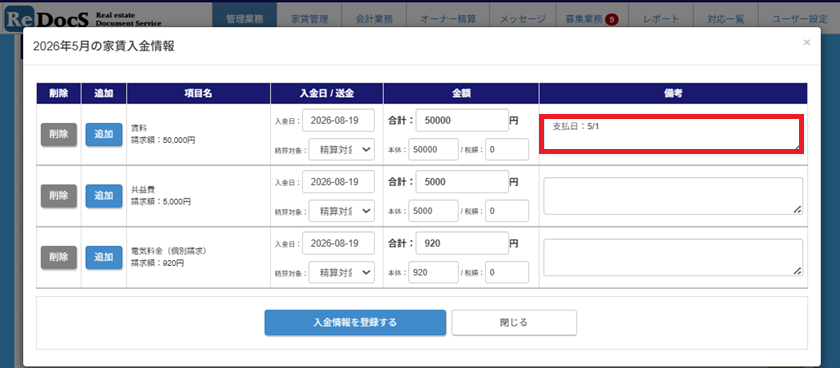Click the 請求額：920円 text

tap(158, 264)
